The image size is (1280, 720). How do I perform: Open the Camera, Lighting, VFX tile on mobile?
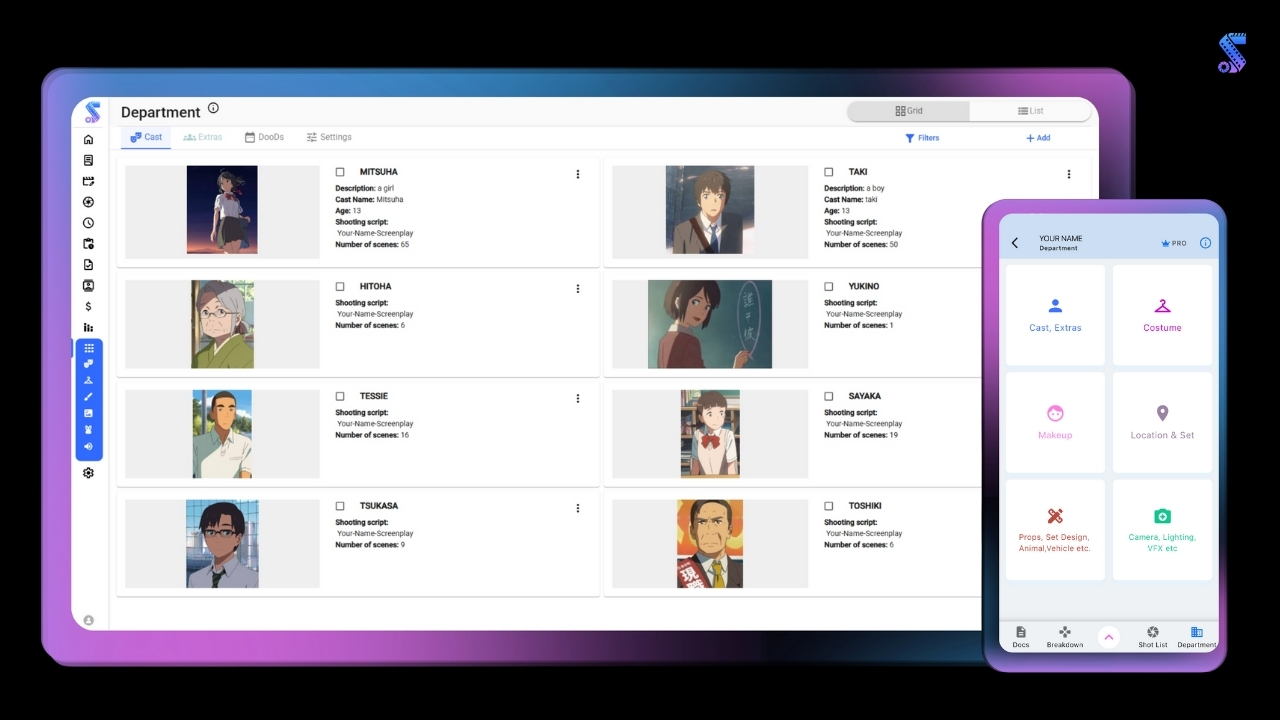pos(1162,530)
